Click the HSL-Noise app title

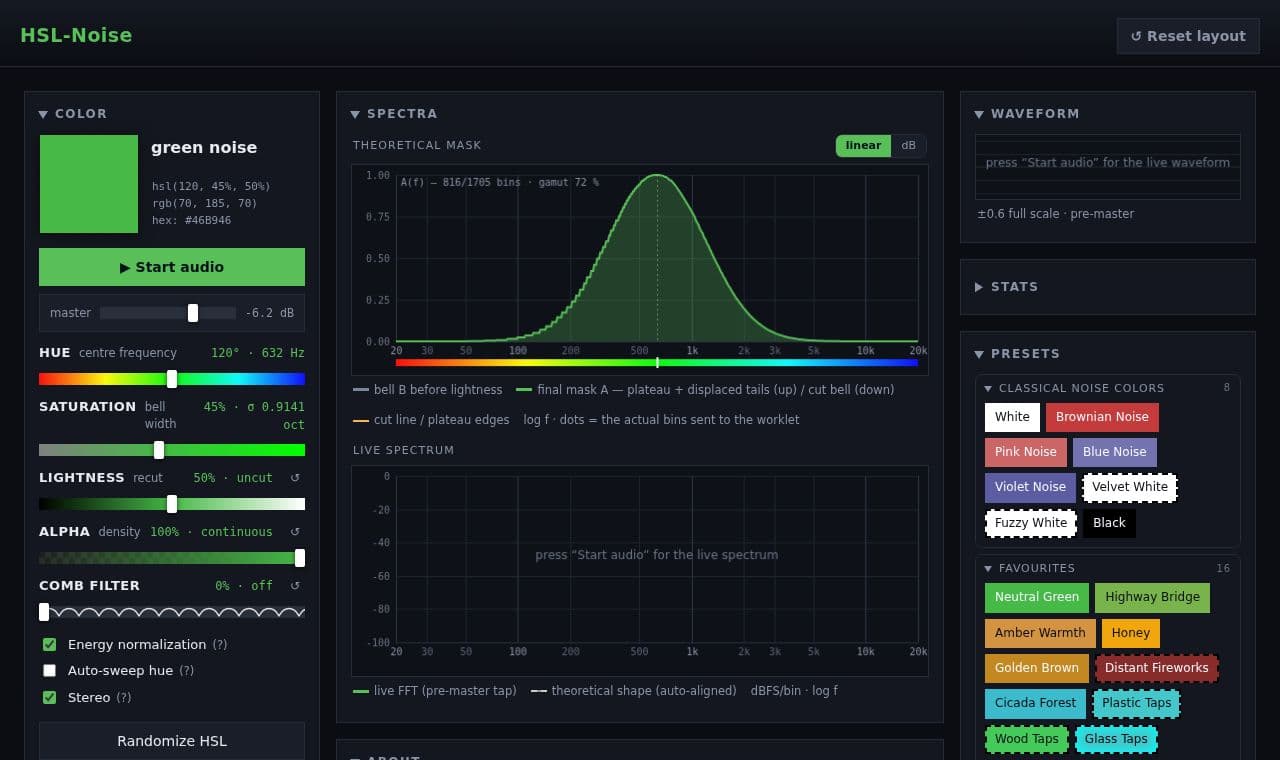point(76,36)
